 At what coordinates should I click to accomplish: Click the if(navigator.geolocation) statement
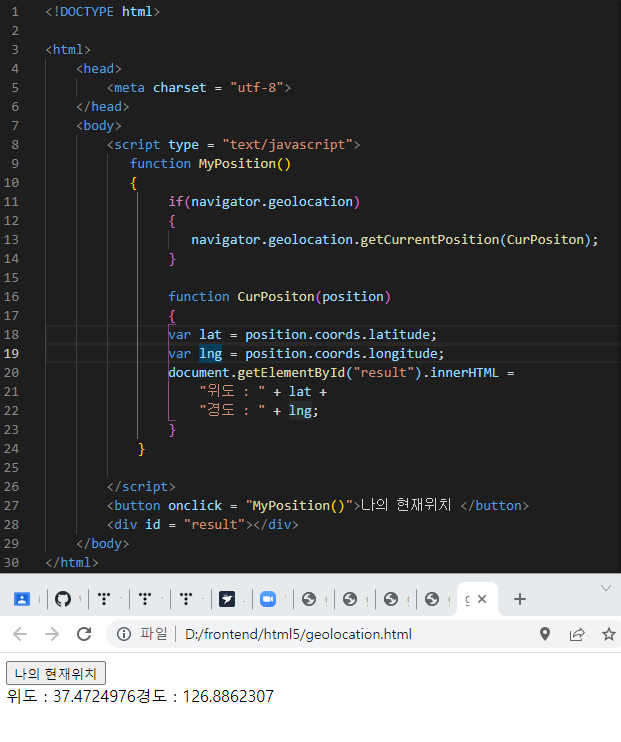[x=264, y=202]
